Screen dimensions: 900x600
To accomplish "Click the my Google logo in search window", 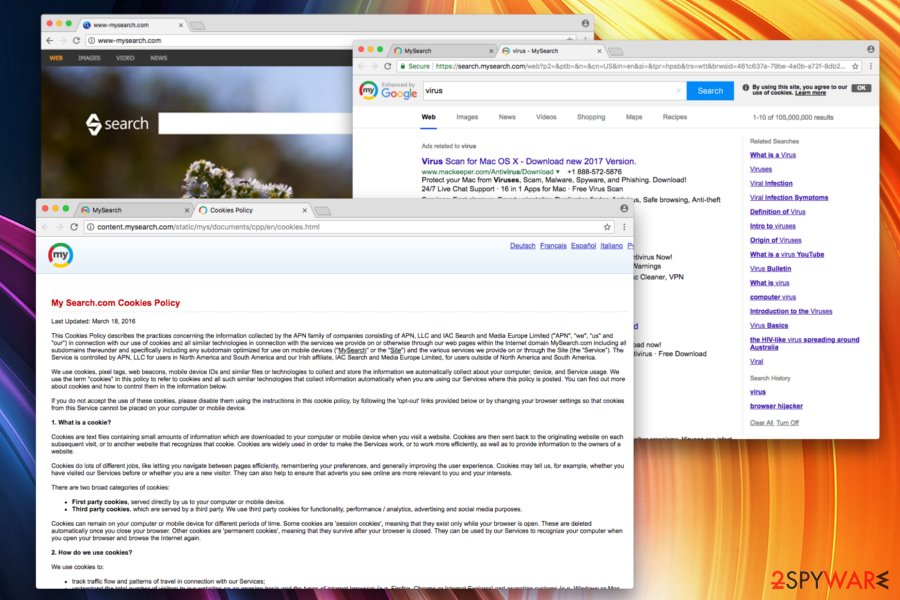I will [389, 91].
